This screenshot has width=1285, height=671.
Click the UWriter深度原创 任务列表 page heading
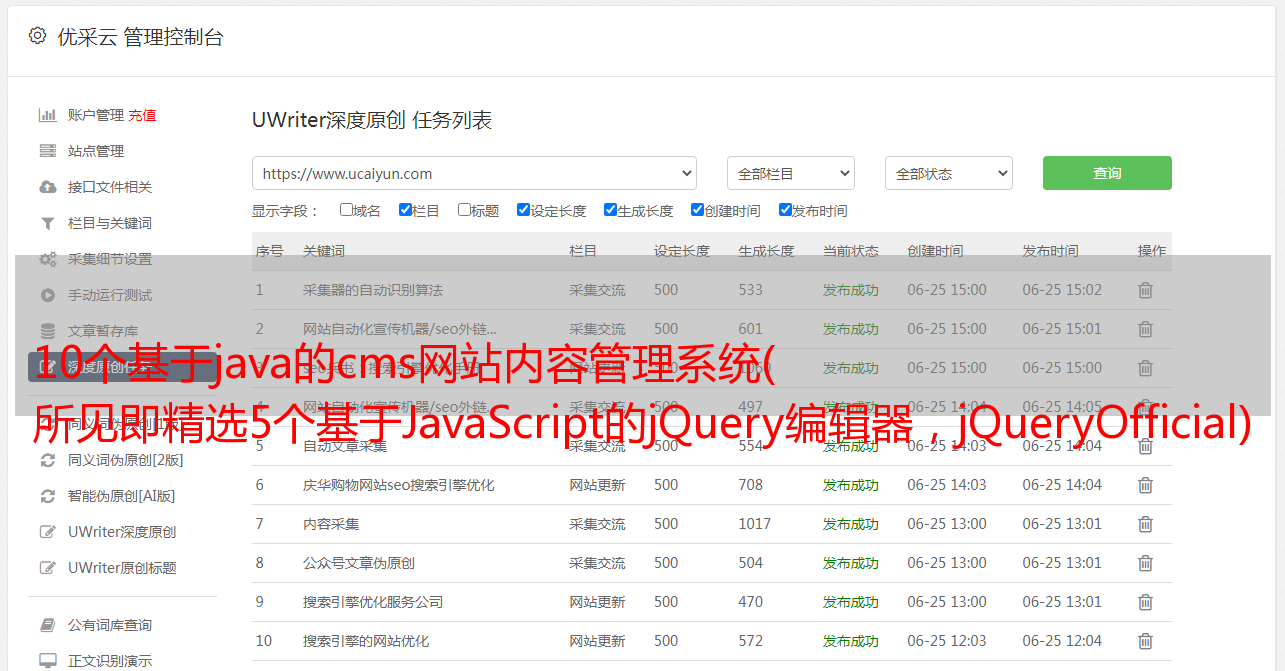[x=372, y=120]
